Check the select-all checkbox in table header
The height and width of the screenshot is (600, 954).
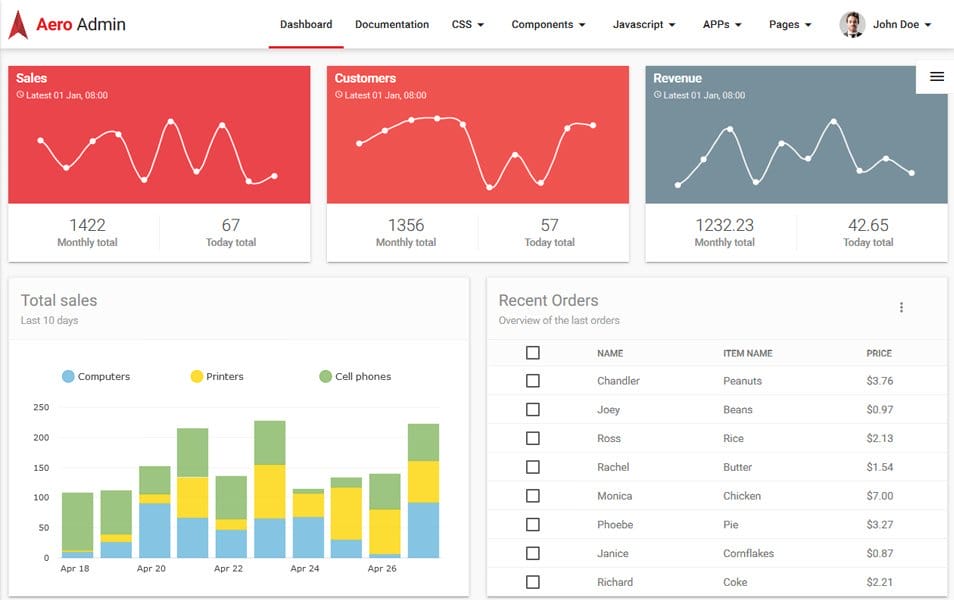coord(532,353)
